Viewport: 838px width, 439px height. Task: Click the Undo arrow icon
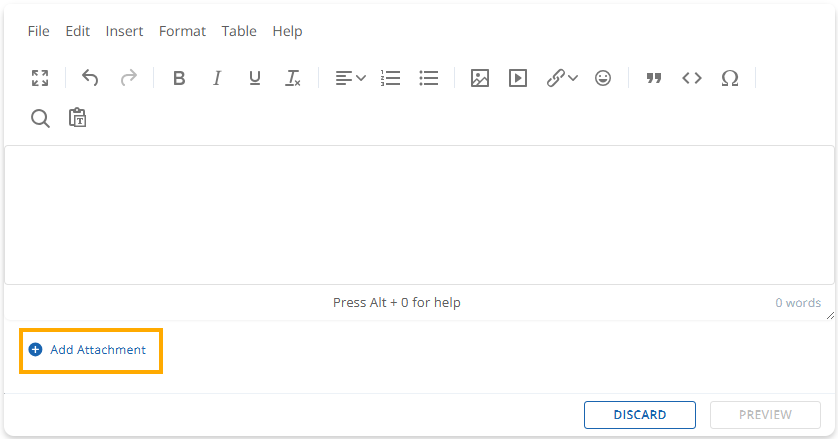point(90,78)
